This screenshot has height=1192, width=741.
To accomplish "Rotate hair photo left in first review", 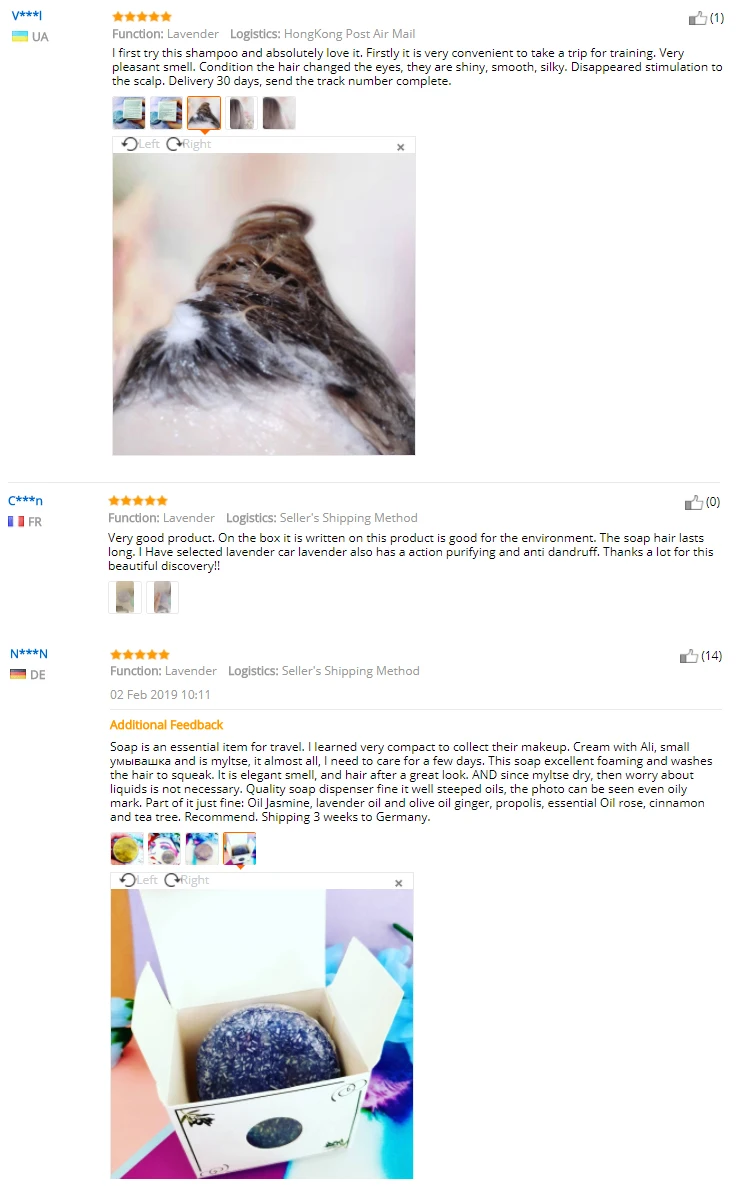I will (x=141, y=144).
